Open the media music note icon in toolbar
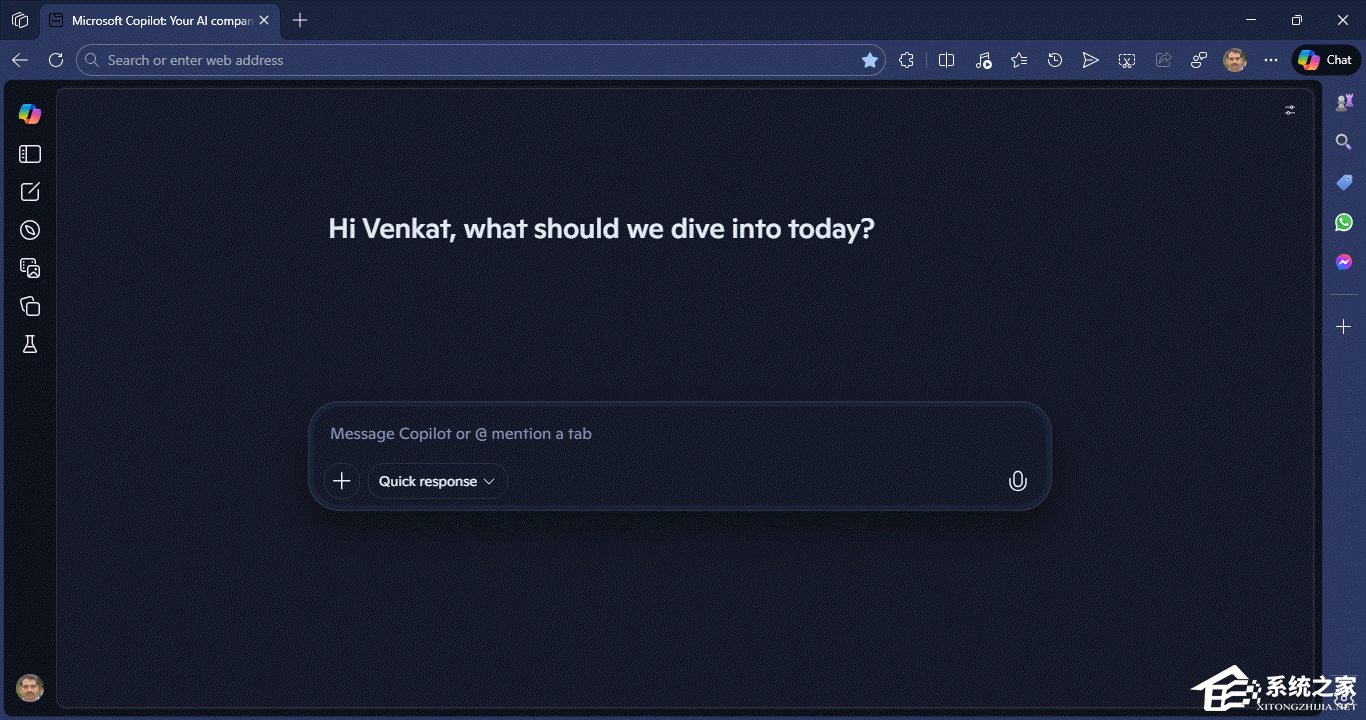The image size is (1366, 720). [983, 60]
